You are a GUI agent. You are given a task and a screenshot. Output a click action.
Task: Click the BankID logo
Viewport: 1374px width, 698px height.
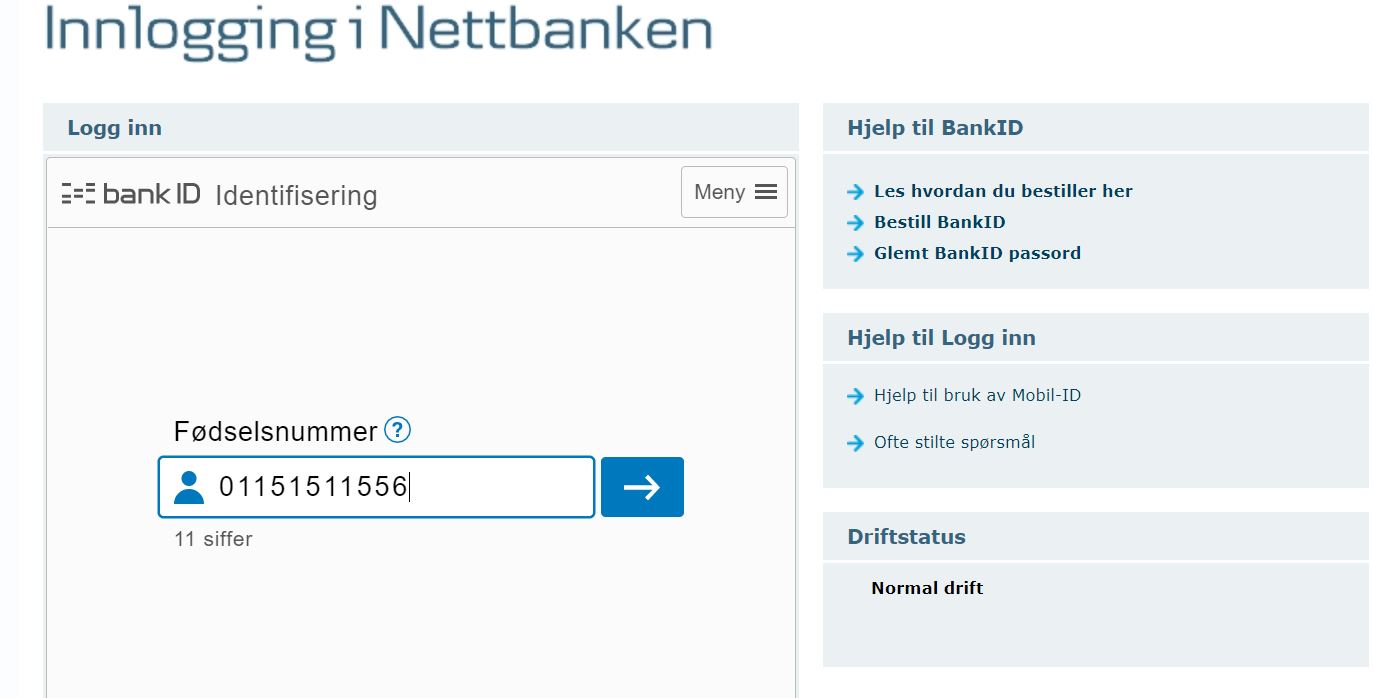(131, 193)
